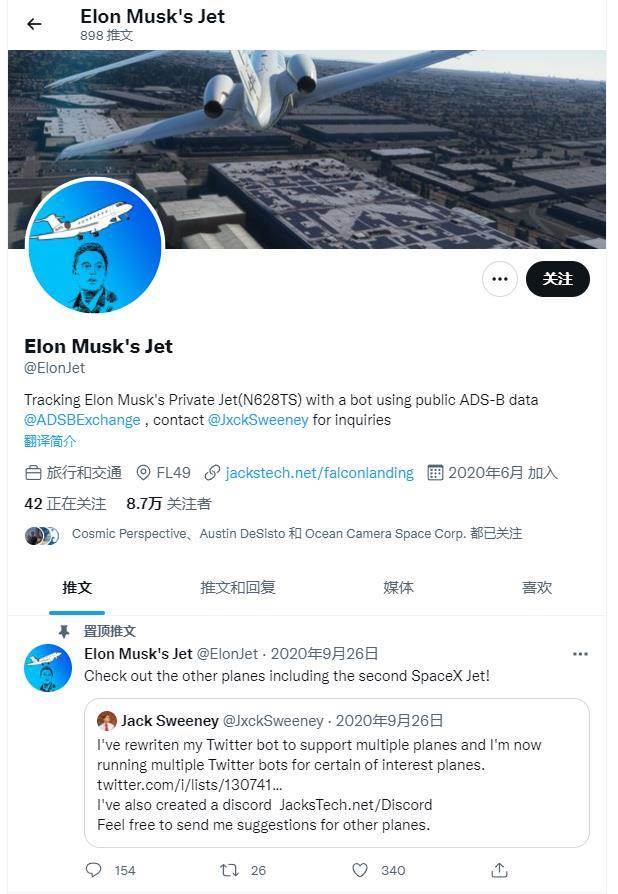
Task: Click the back arrow icon
Action: coord(34,24)
